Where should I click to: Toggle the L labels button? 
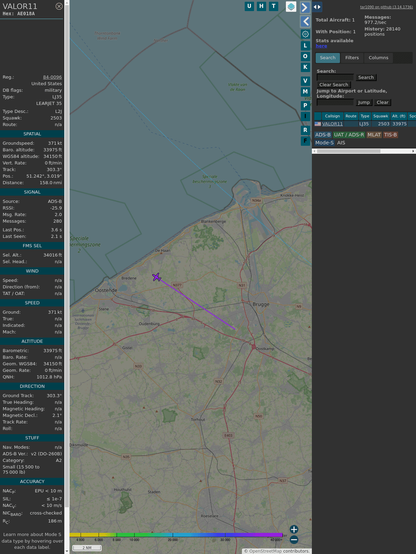click(x=305, y=46)
